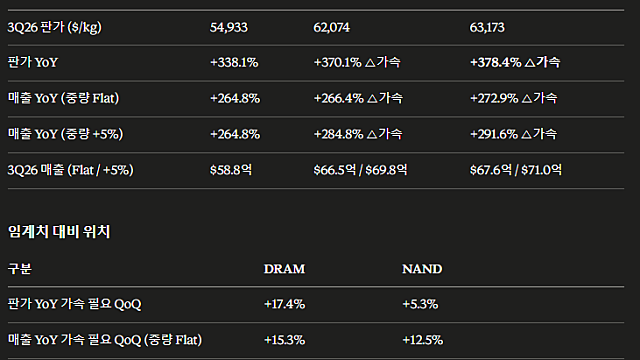Viewport: 640px width, 360px height.
Task: Select the bold +378.4% △가속 cell
Action: click(515, 62)
